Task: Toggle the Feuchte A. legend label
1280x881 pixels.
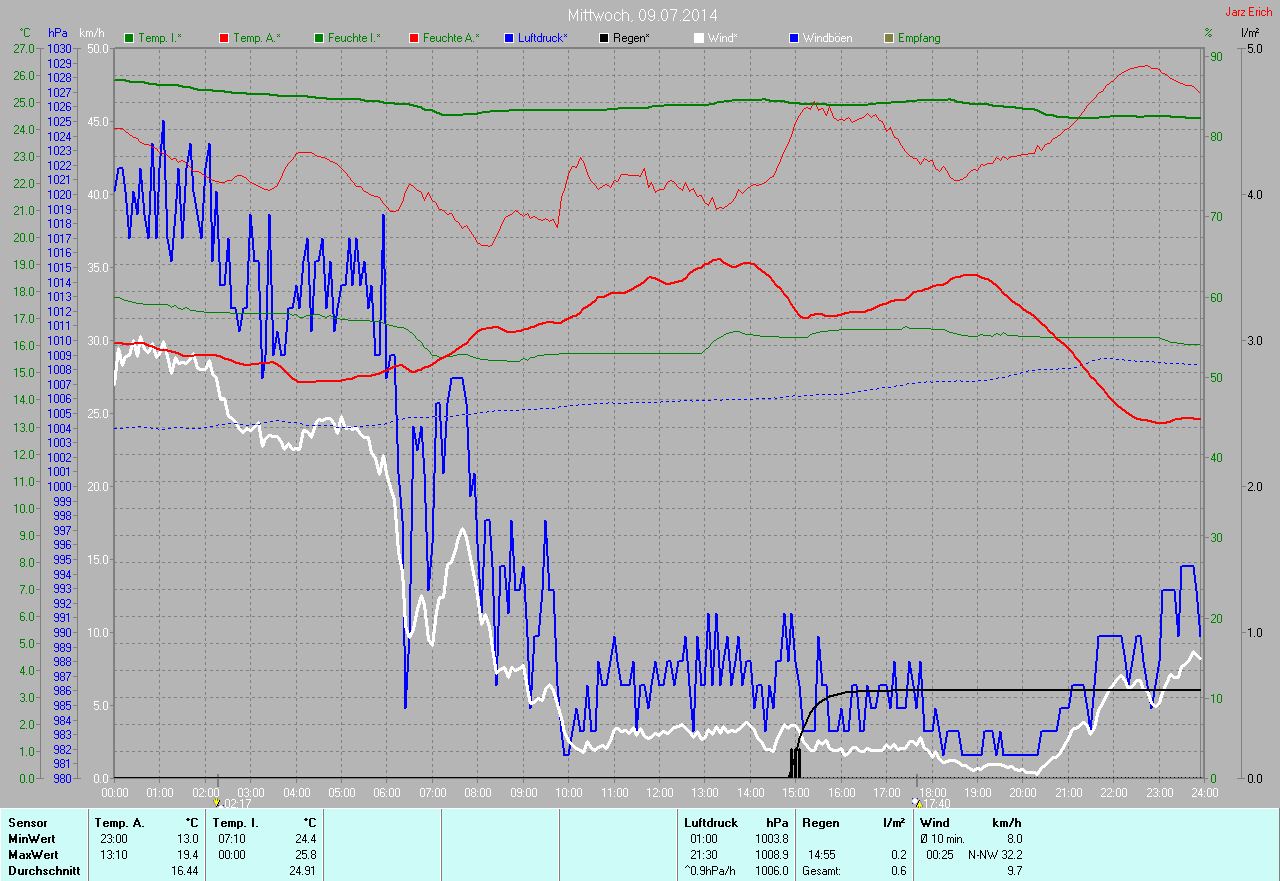Action: 450,38
